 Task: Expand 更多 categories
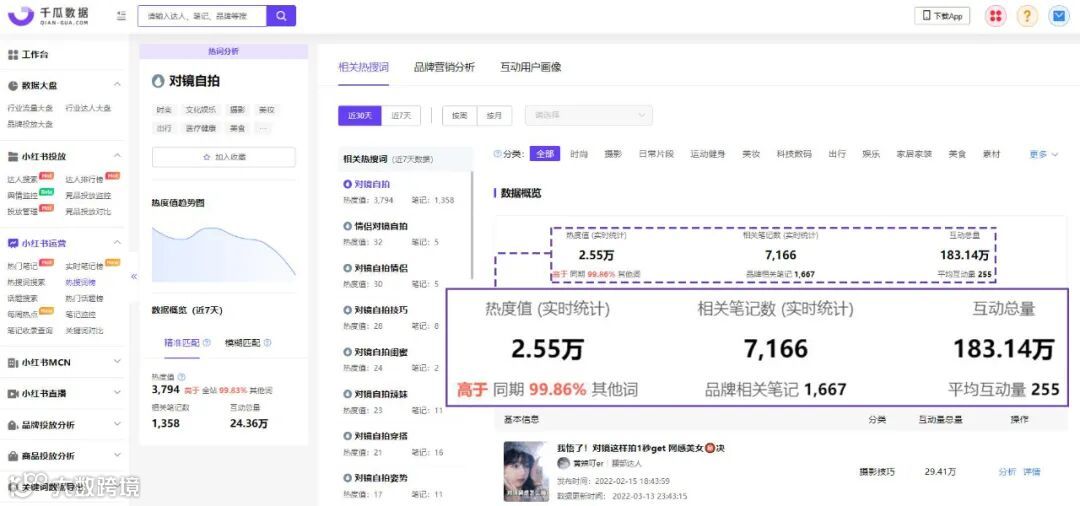(x=1043, y=154)
